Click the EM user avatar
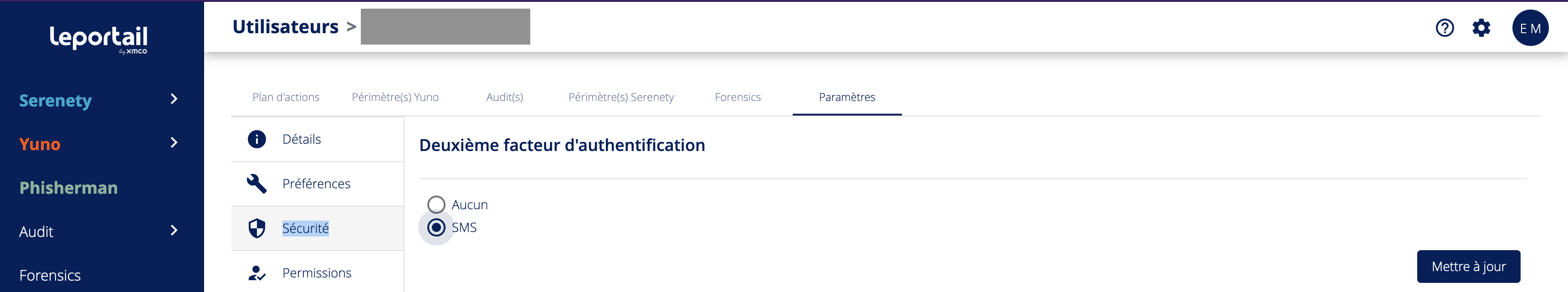 1530,28
